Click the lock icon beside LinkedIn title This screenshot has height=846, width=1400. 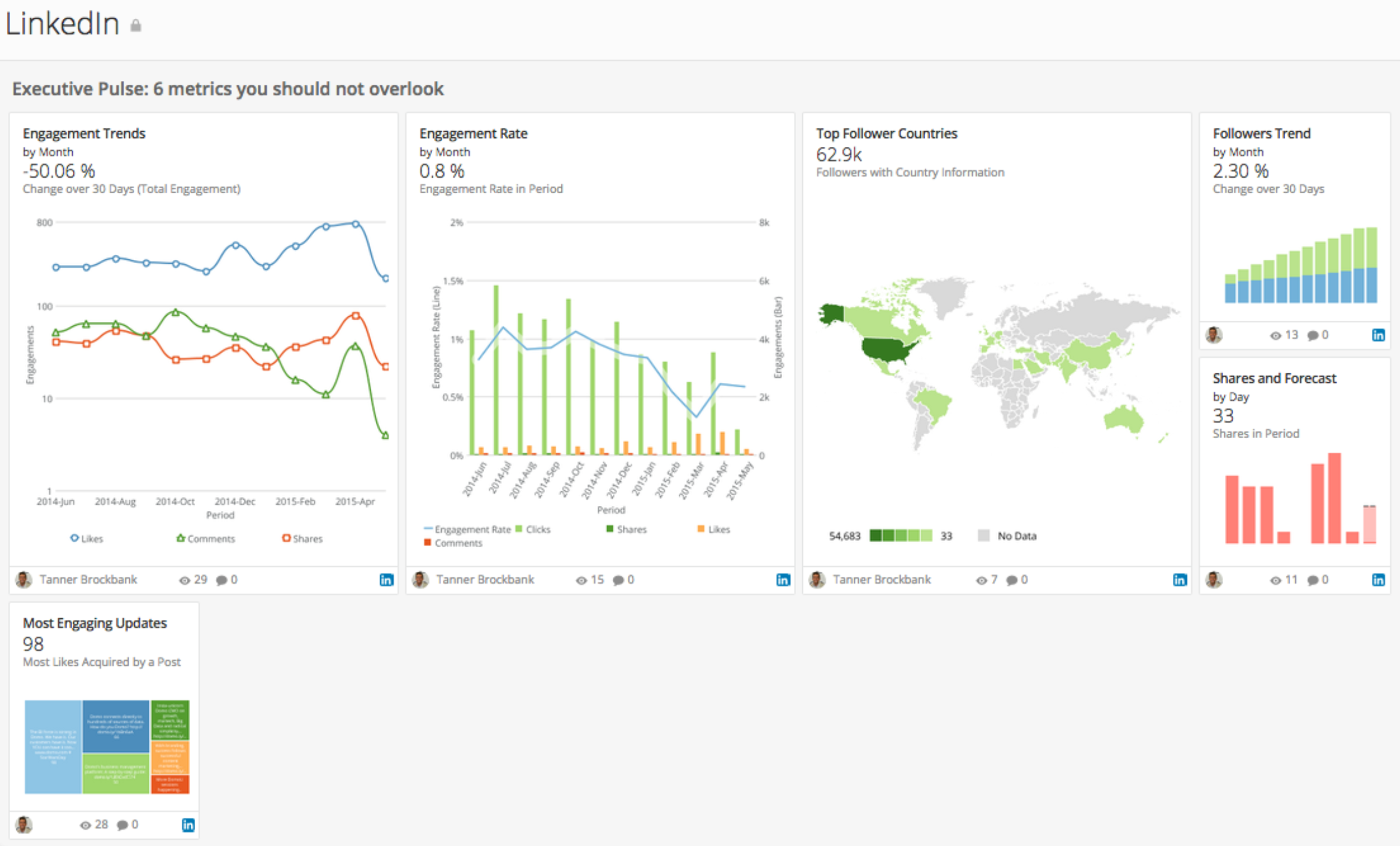point(135,26)
